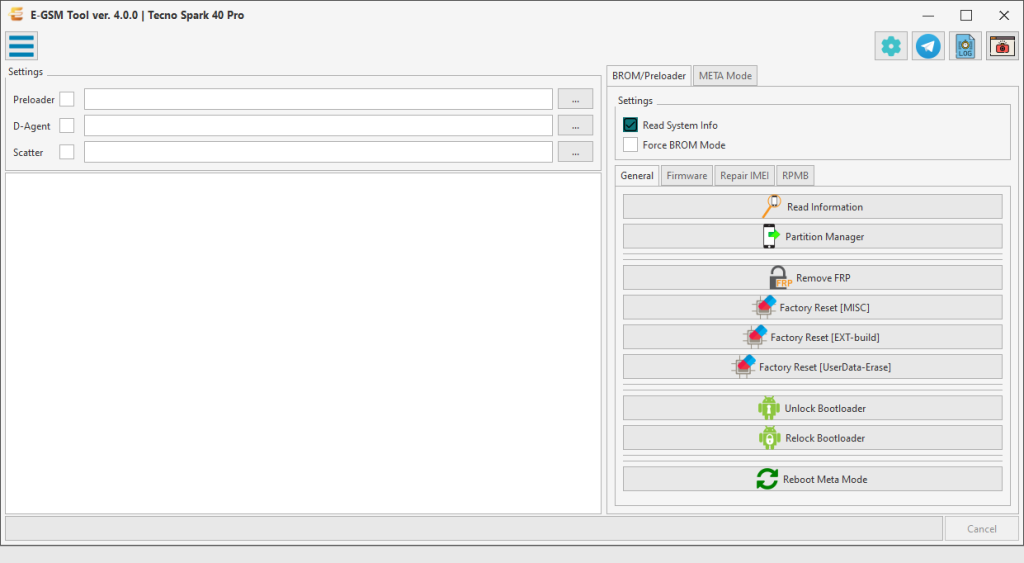Click Remove FRP lock button
The height and width of the screenshot is (563, 1024).
[812, 278]
